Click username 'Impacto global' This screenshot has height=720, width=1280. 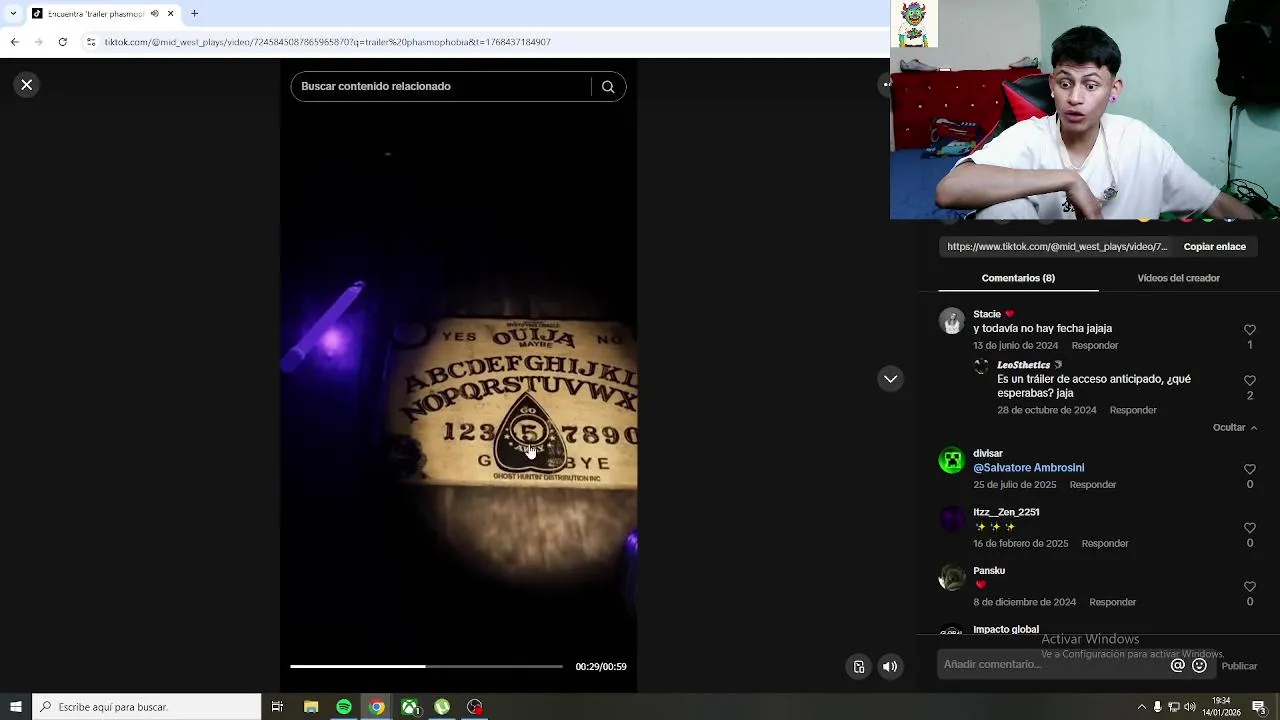tap(1006, 629)
